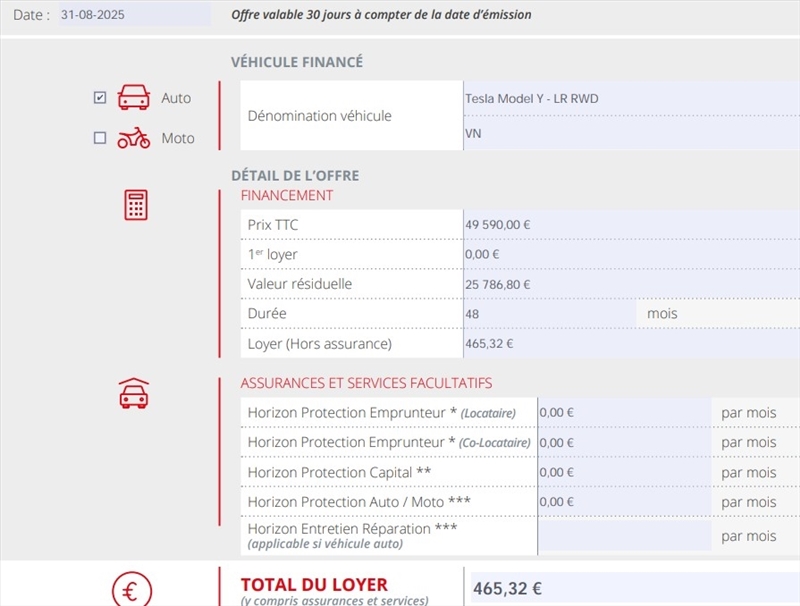The image size is (800, 606).
Task: Click the 'mois' unit text
Action: click(662, 313)
